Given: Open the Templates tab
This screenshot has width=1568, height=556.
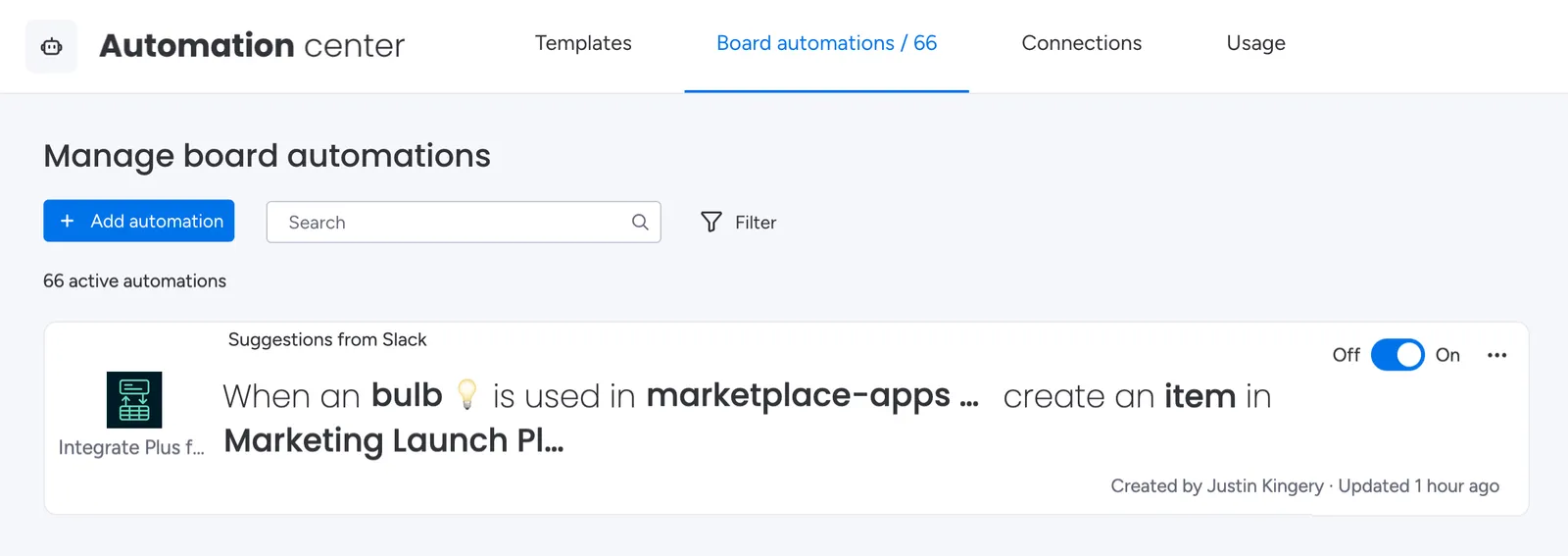Looking at the screenshot, I should (583, 43).
